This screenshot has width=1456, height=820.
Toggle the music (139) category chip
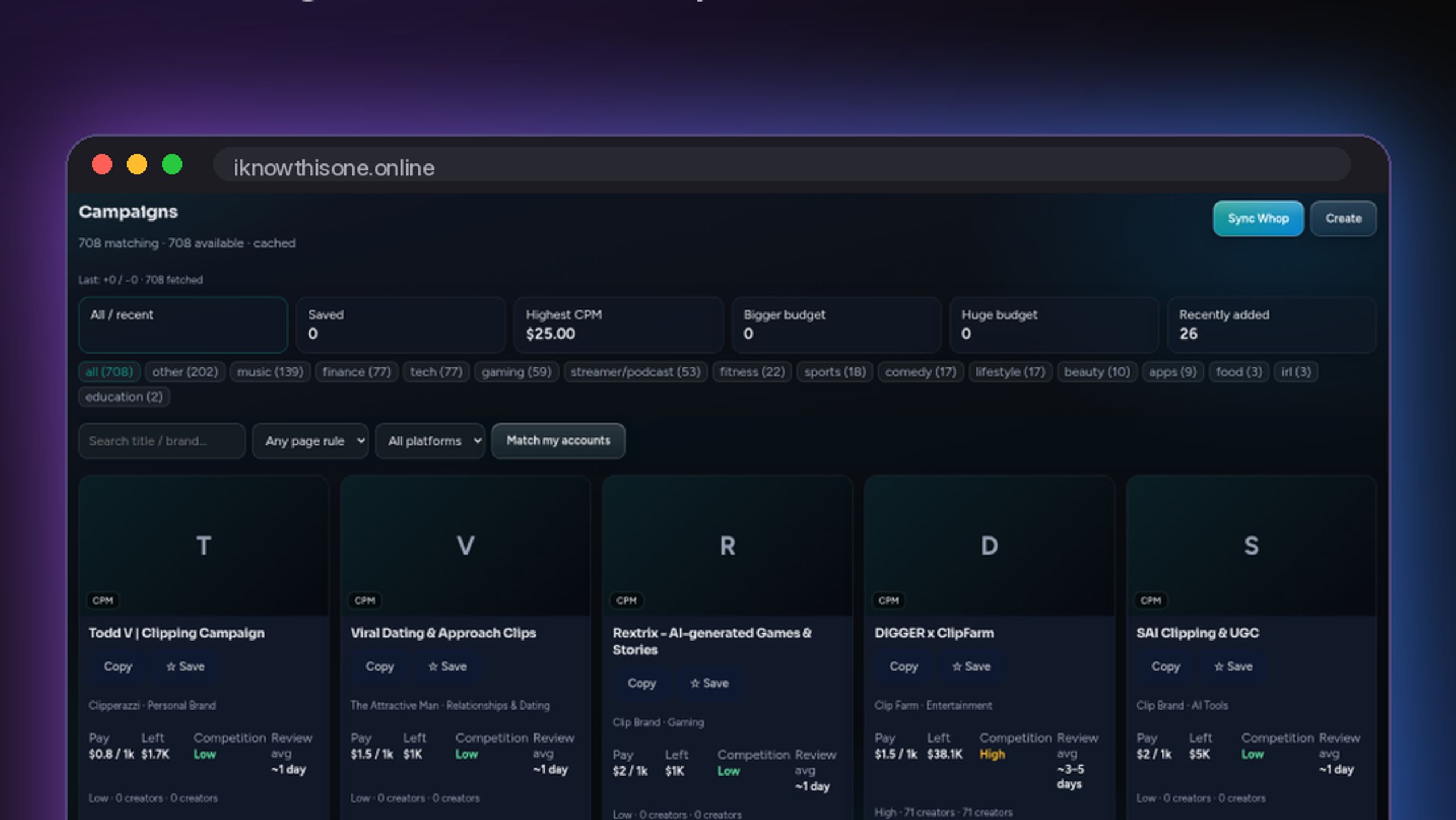click(270, 372)
